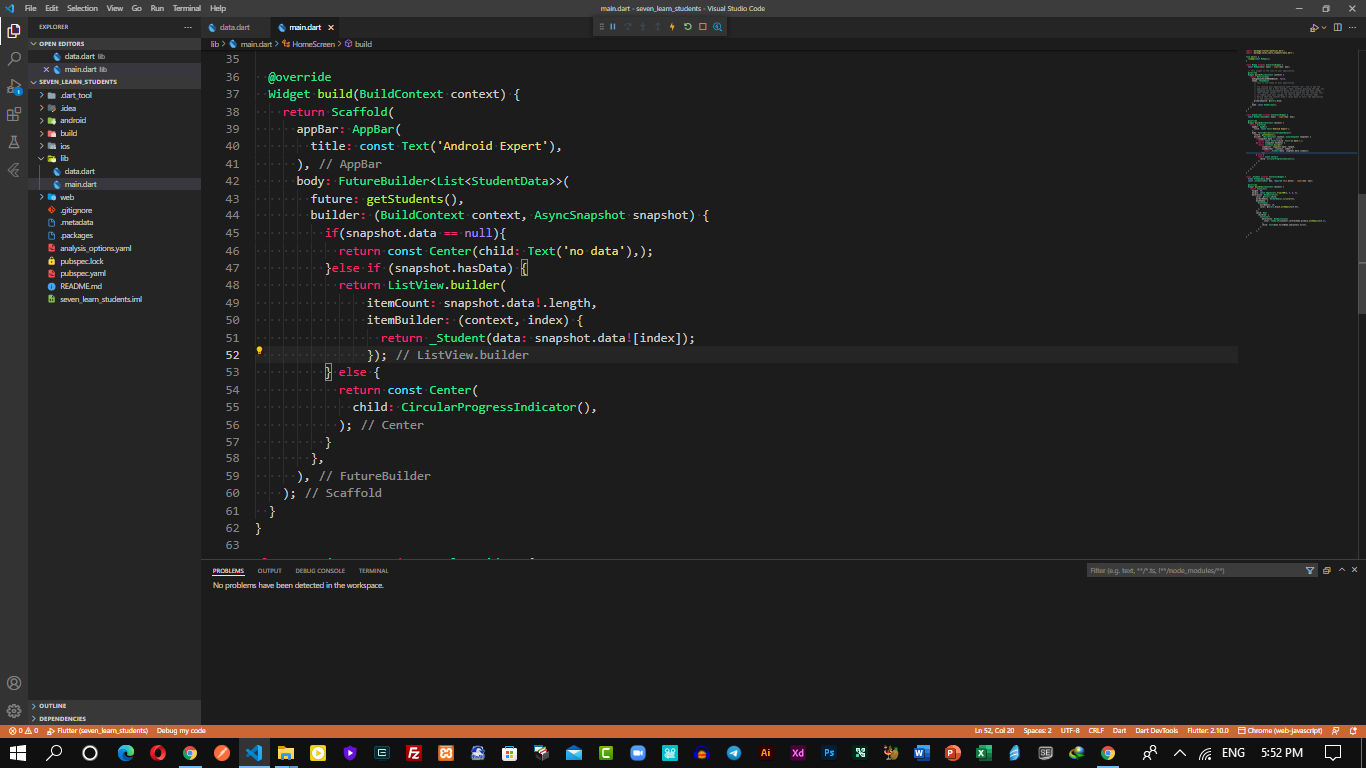Click Chrome (web-javascript) device selector

(x=1280, y=731)
